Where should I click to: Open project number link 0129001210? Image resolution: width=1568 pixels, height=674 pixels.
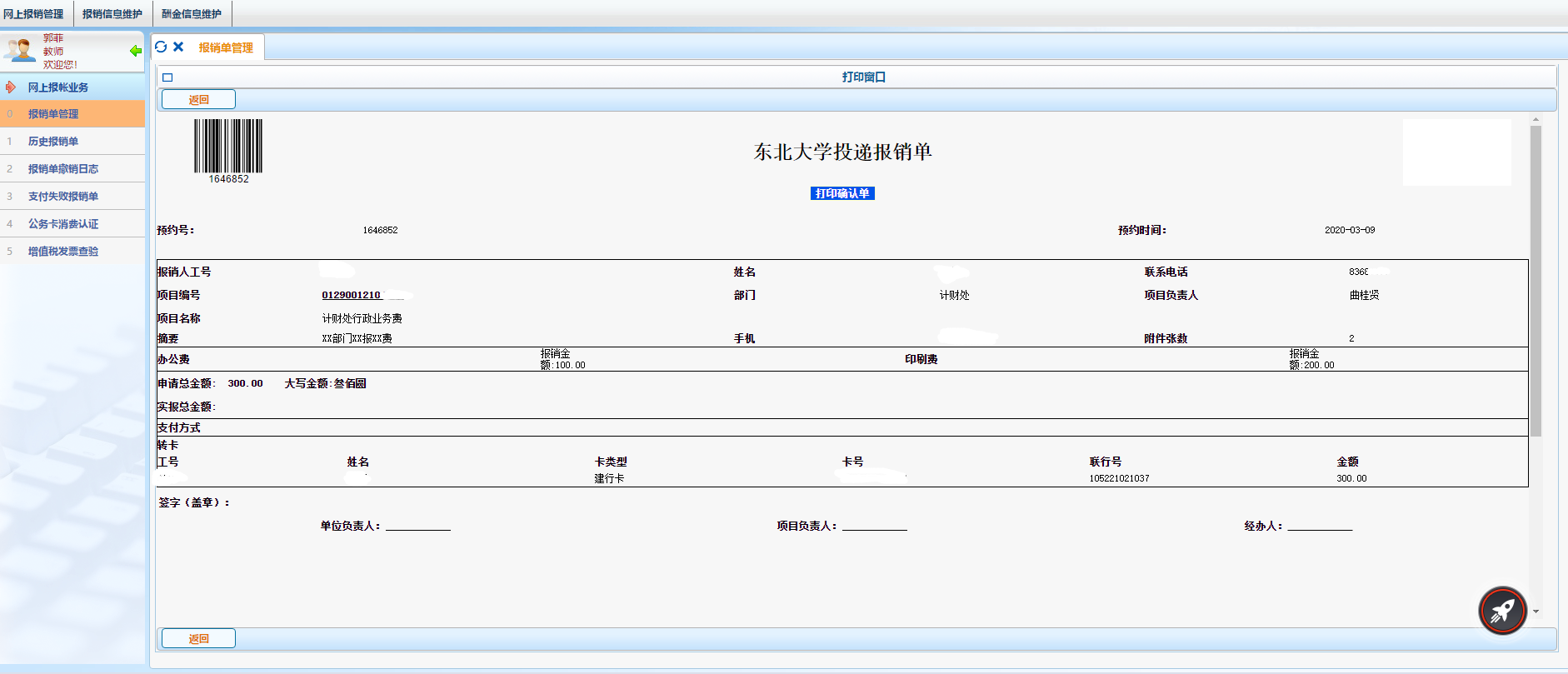click(x=352, y=295)
